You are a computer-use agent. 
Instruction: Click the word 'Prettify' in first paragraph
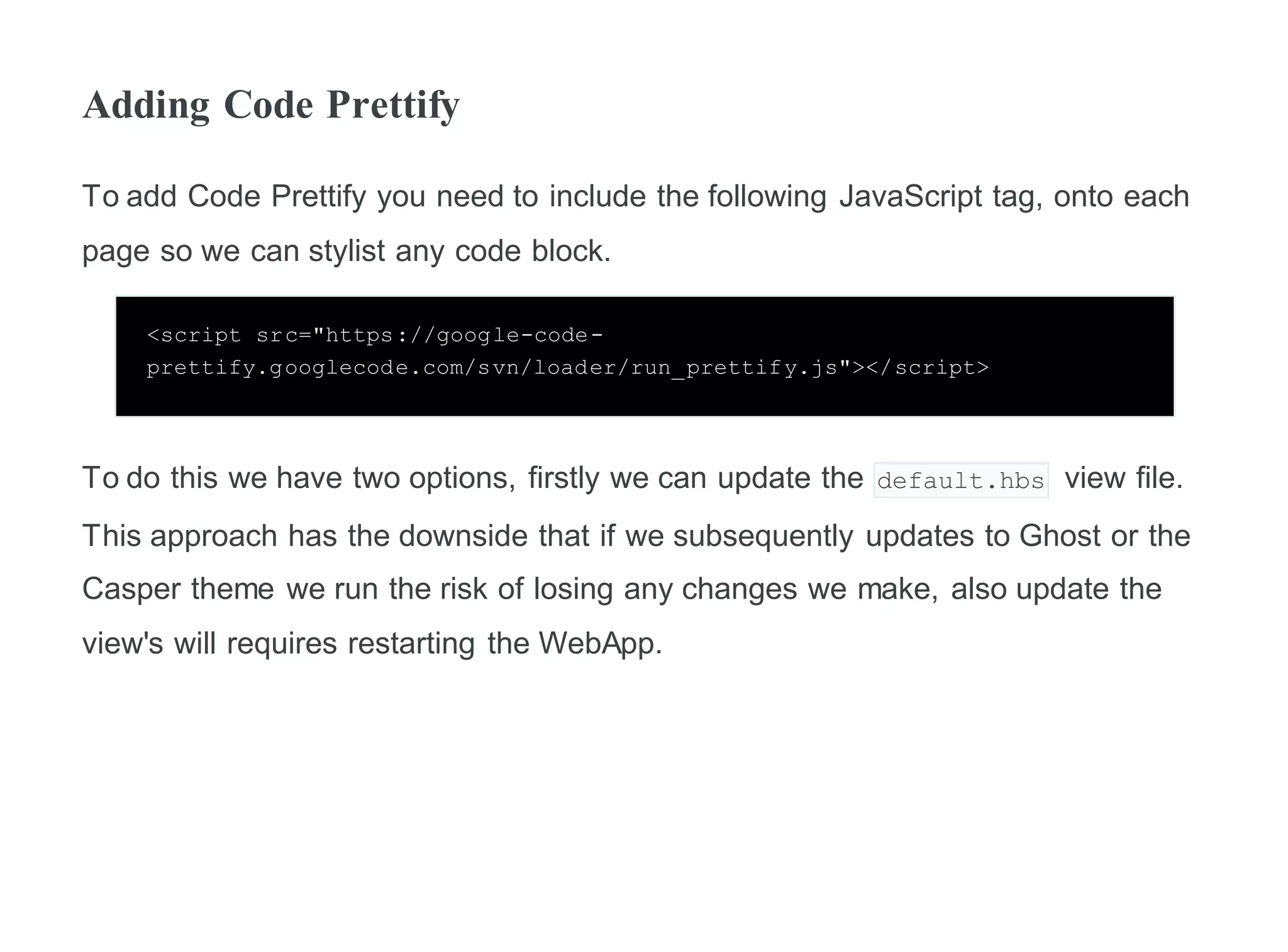click(x=318, y=197)
